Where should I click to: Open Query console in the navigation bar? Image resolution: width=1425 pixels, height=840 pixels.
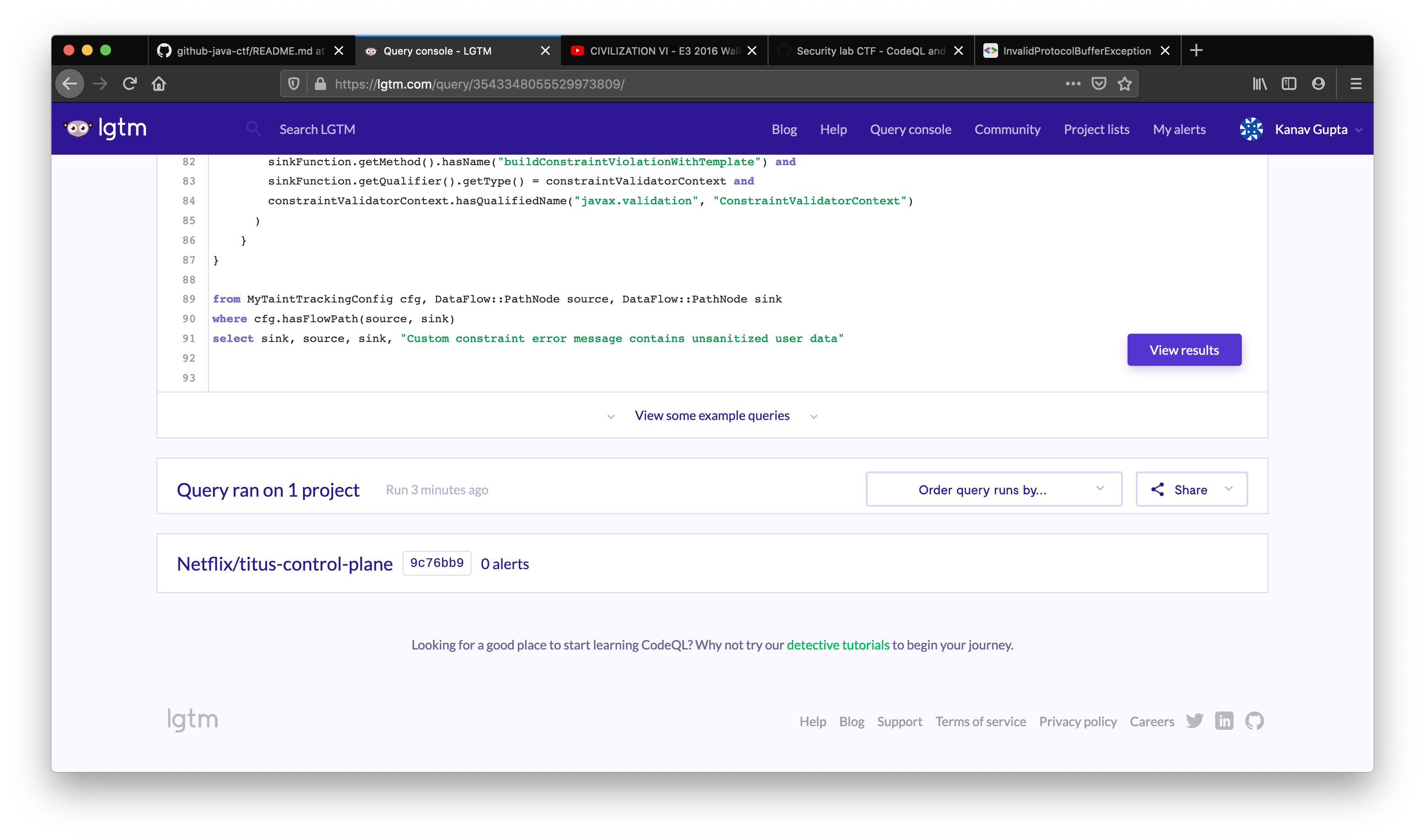click(x=910, y=129)
